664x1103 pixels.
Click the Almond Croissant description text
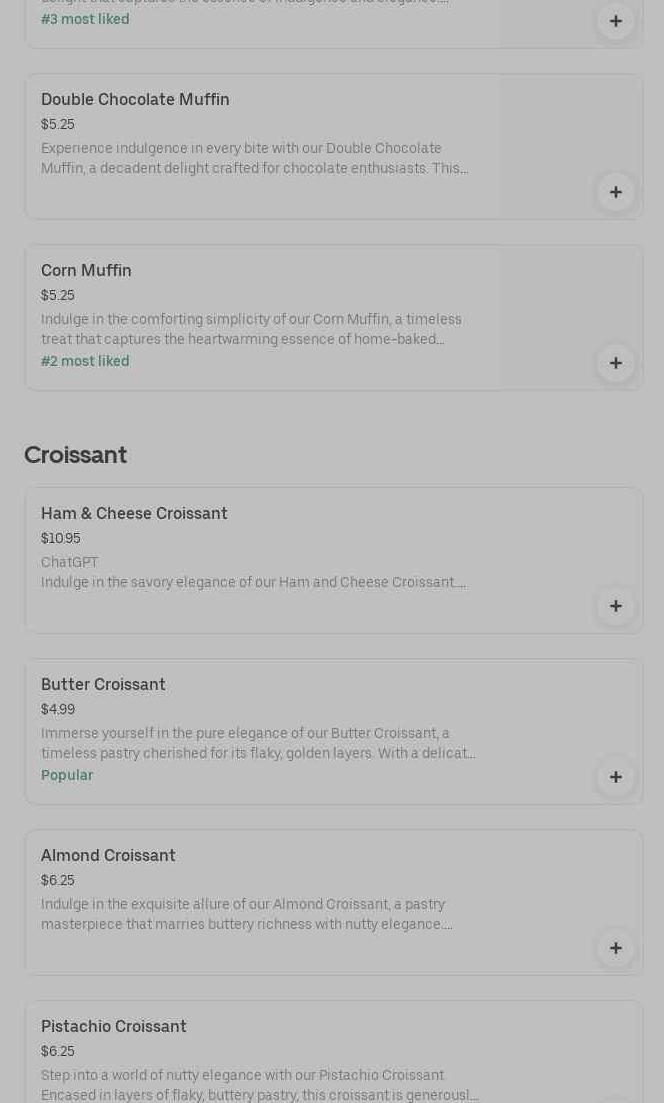pyautogui.click(x=246, y=914)
